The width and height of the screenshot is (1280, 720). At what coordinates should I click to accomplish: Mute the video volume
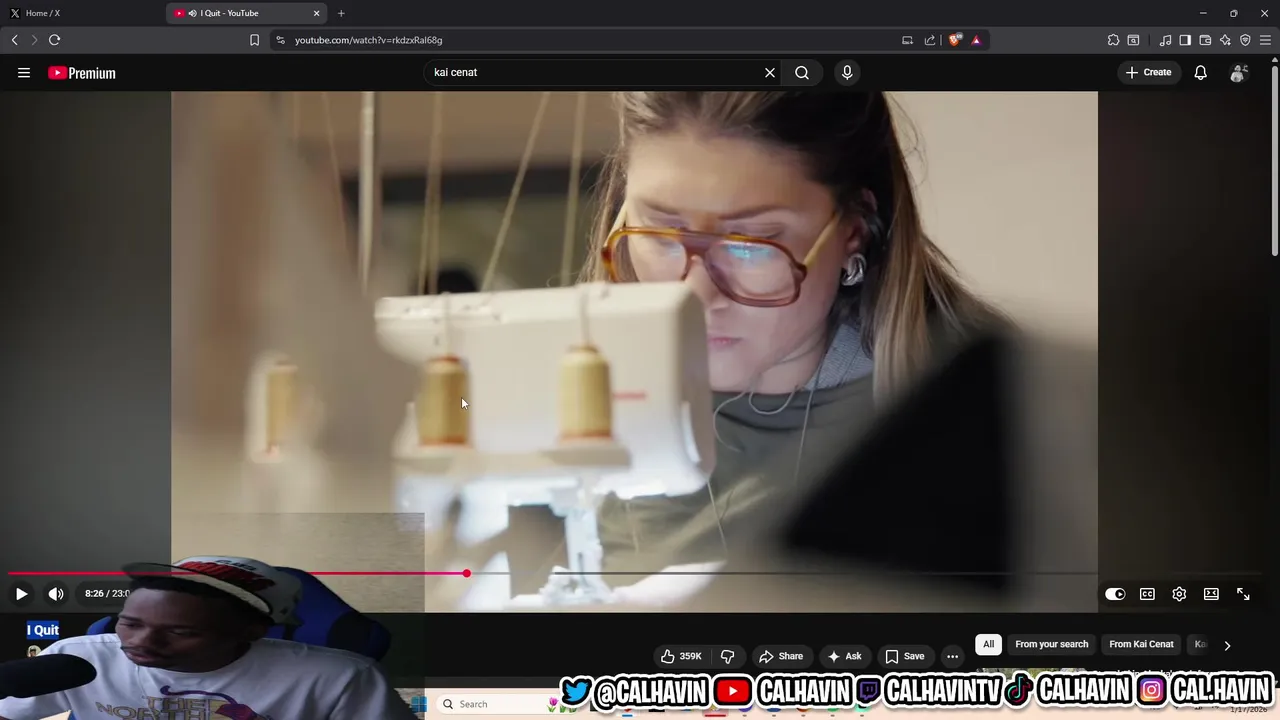coord(56,594)
